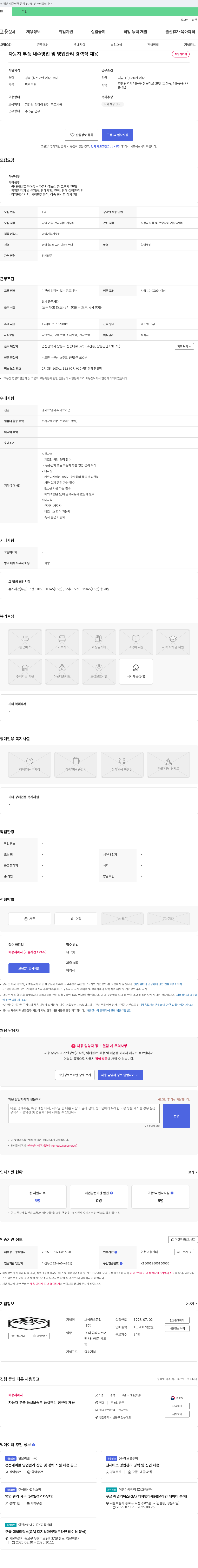The width and height of the screenshot is (198, 1568).
Task: Open the 출산휴가·육아휴직 main menu
Action: point(180,32)
